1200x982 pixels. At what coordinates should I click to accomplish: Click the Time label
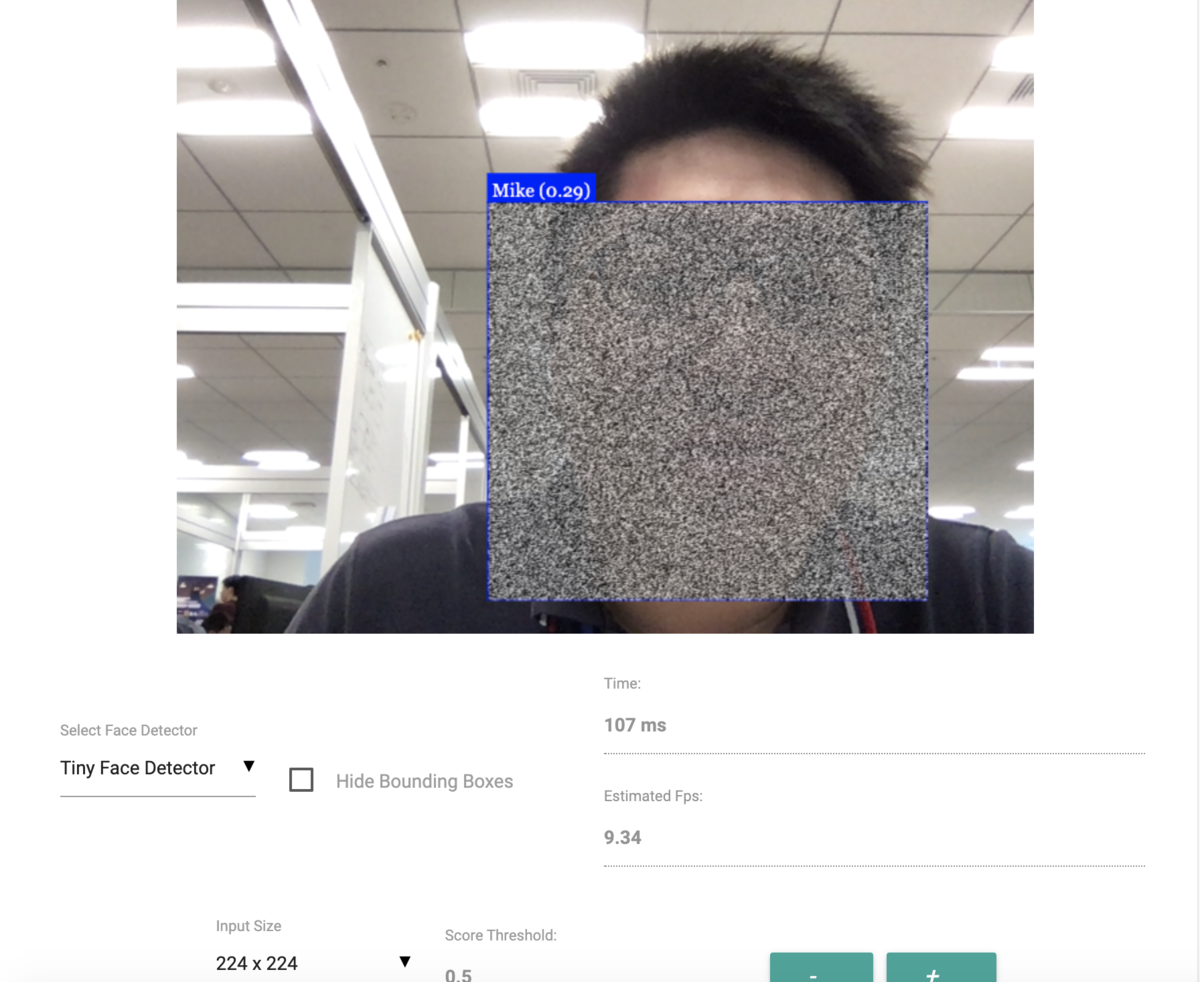(622, 684)
